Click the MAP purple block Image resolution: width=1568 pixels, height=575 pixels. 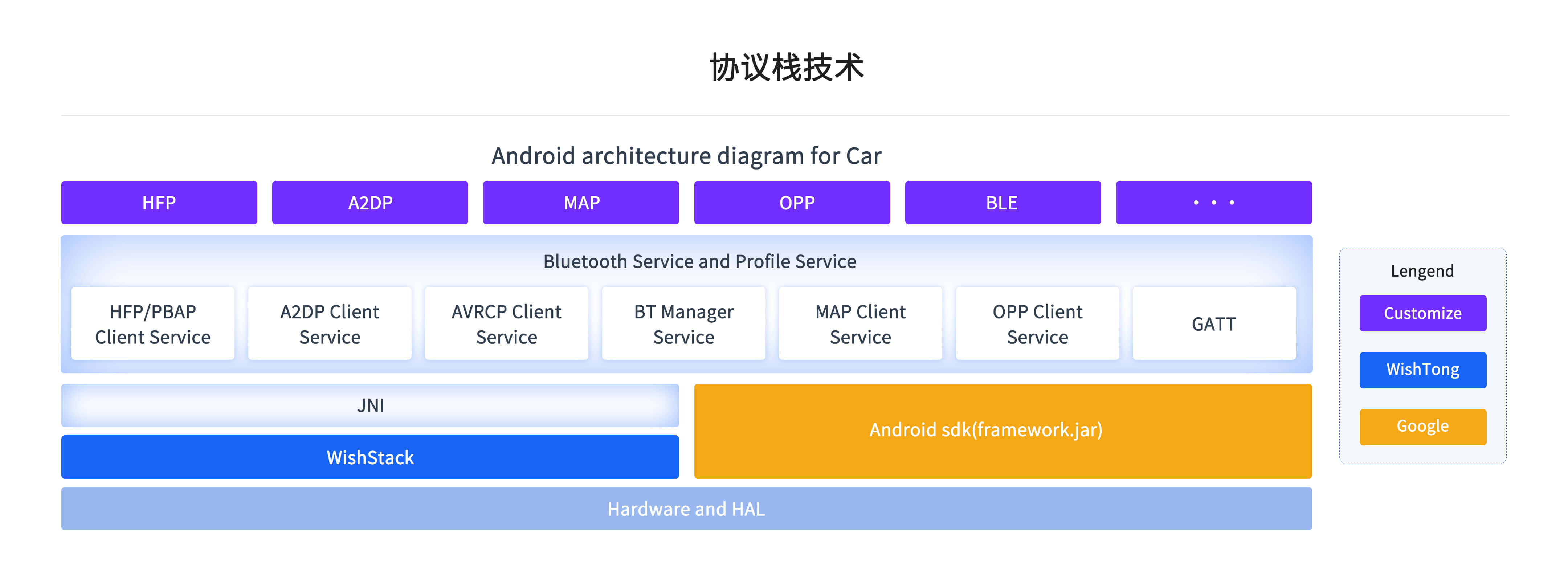581,203
